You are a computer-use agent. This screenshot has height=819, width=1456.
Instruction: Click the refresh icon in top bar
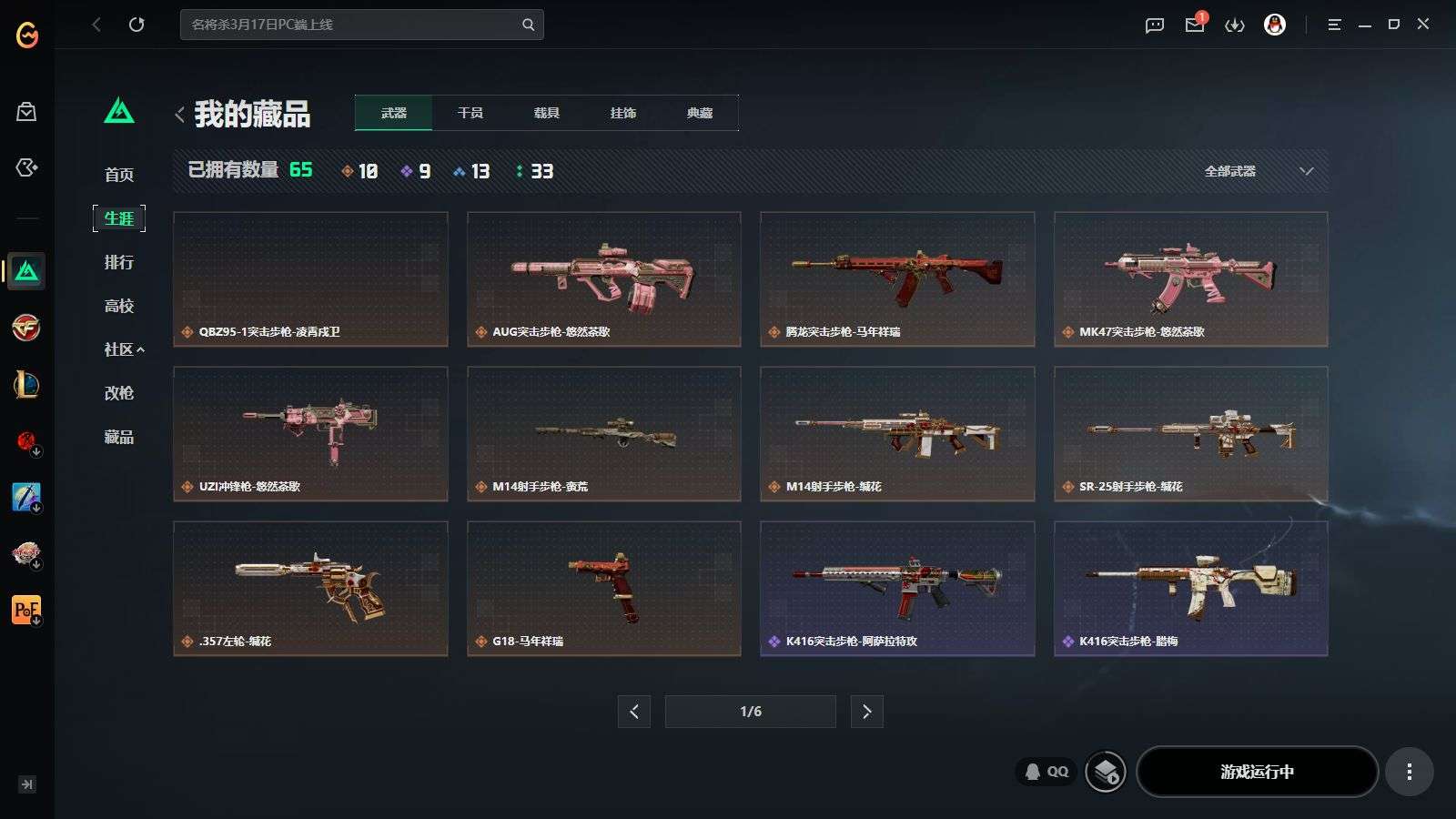tap(136, 25)
